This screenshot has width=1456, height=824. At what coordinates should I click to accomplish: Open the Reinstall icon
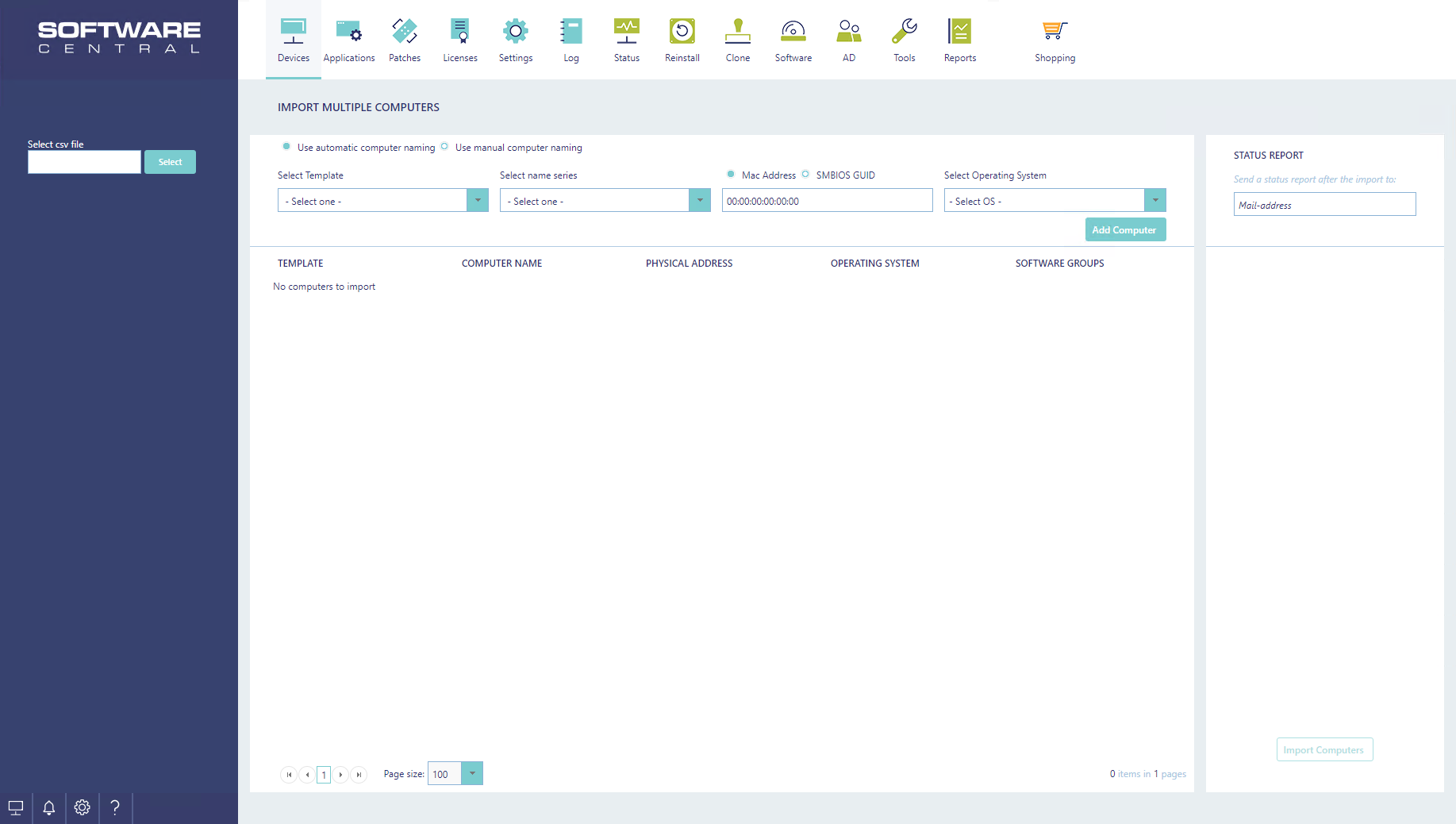click(x=682, y=32)
